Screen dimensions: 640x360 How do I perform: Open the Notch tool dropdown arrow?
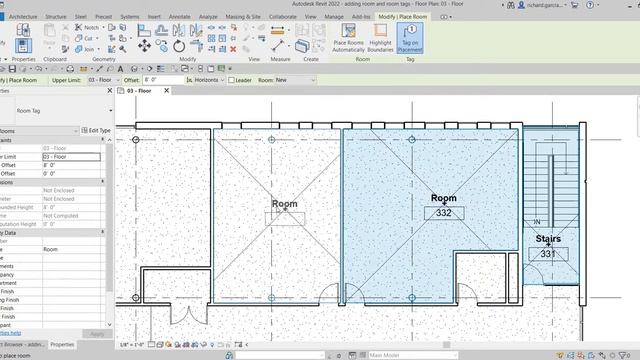point(104,27)
